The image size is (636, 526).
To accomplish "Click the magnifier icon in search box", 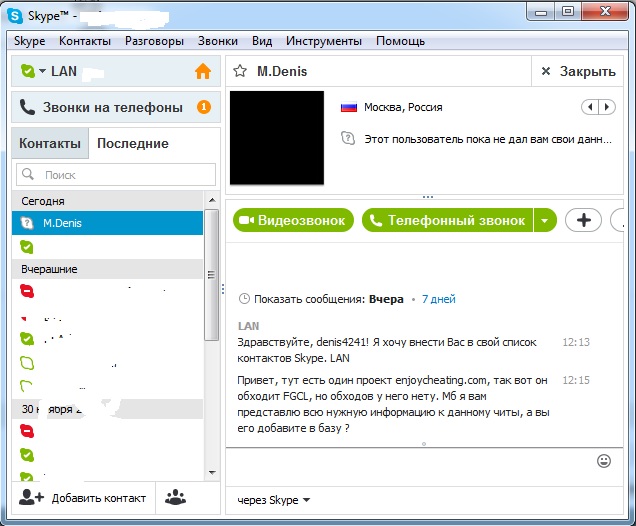I will [28, 174].
